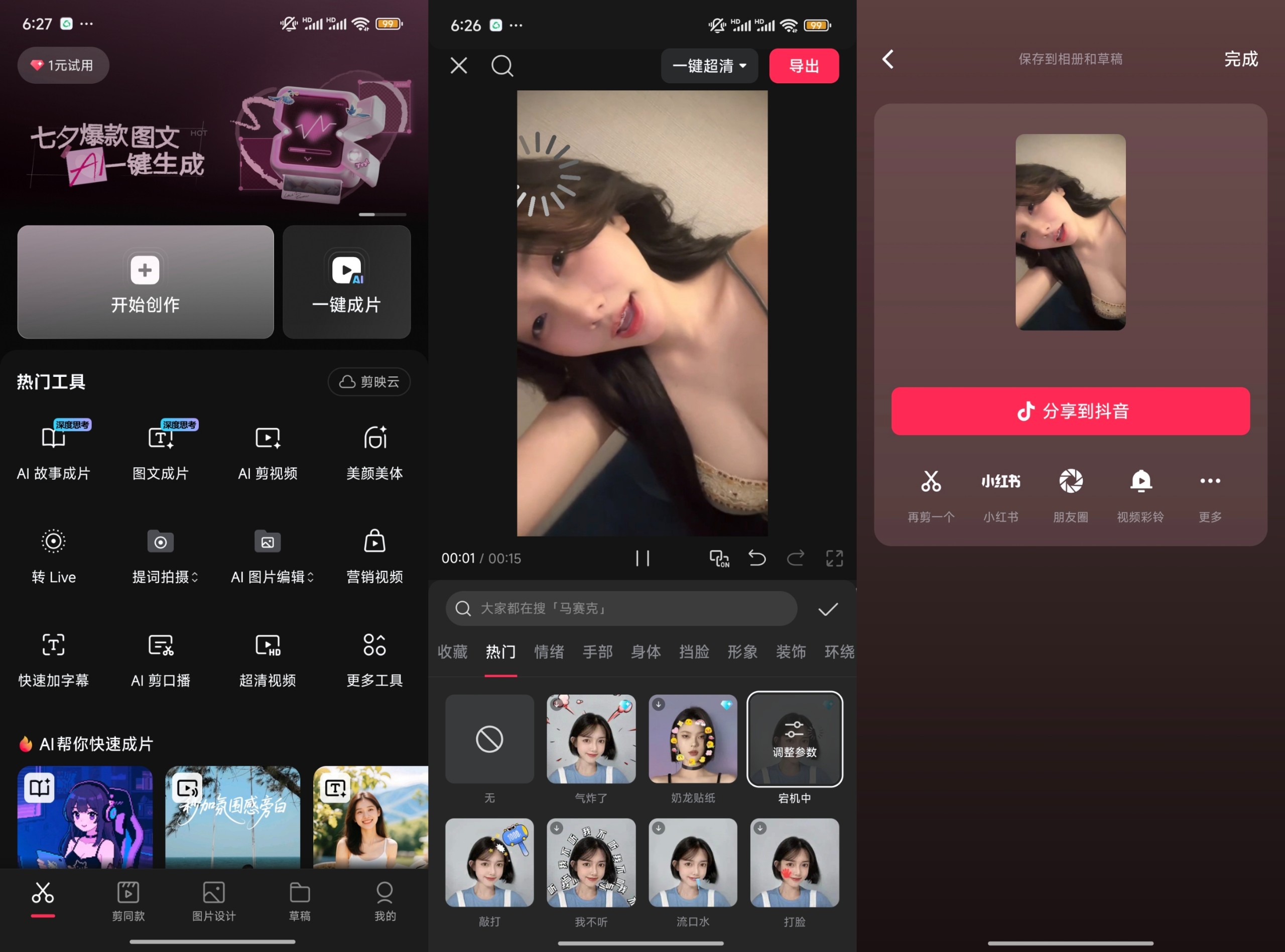The width and height of the screenshot is (1285, 952).
Task: Share to 小红书 icon
Action: click(1001, 495)
